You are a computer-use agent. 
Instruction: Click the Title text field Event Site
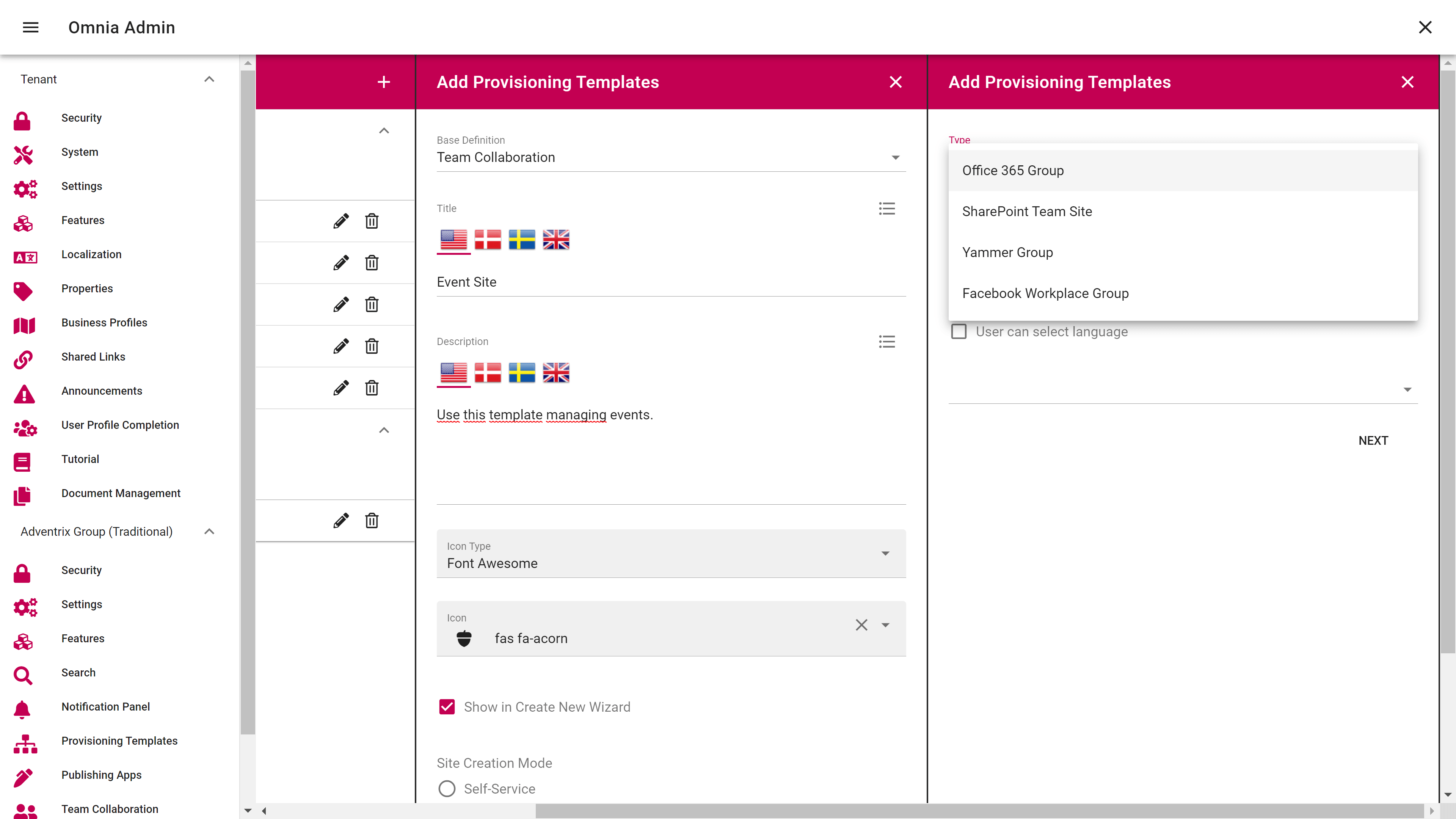(x=671, y=282)
